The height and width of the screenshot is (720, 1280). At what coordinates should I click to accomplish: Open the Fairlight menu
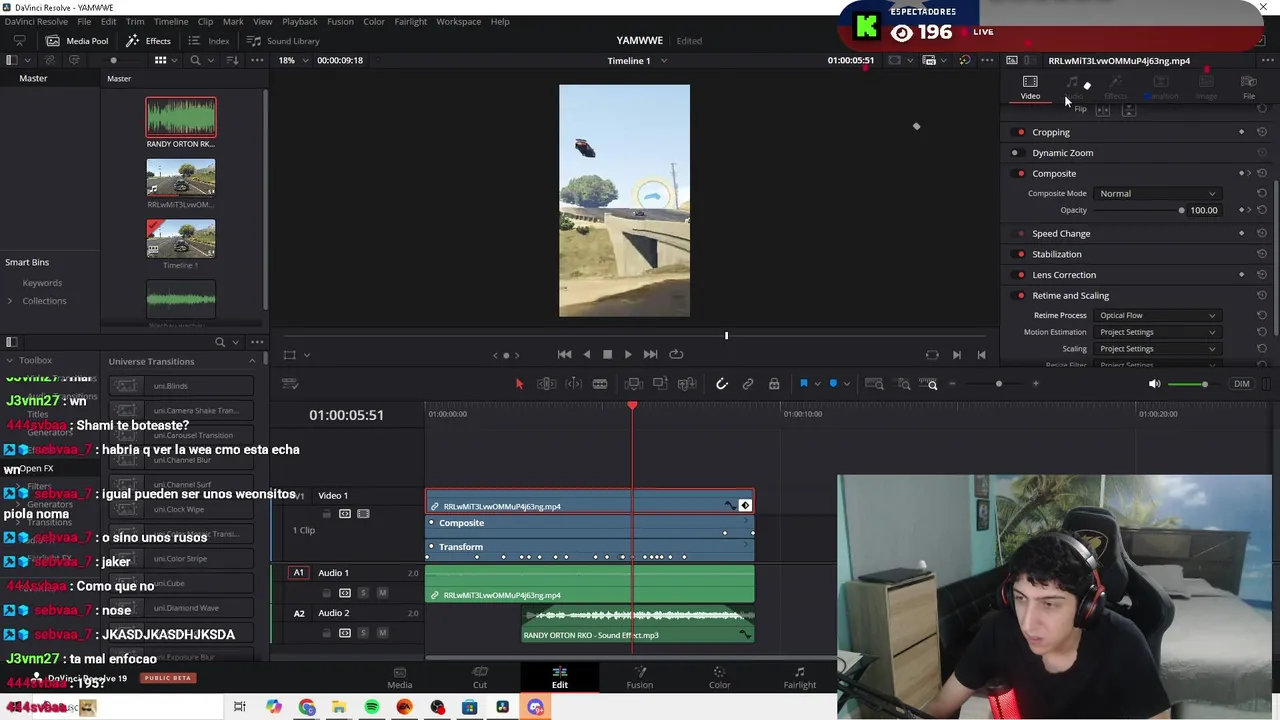(410, 21)
